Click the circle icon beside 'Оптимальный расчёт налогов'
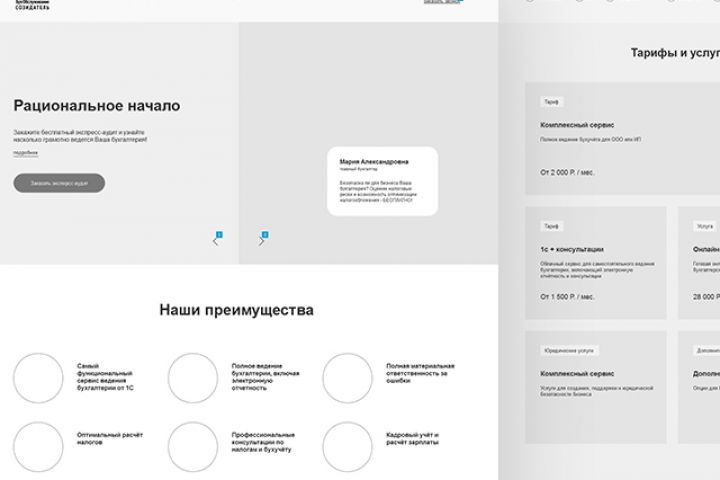The width and height of the screenshot is (720, 480). pyautogui.click(x=39, y=447)
